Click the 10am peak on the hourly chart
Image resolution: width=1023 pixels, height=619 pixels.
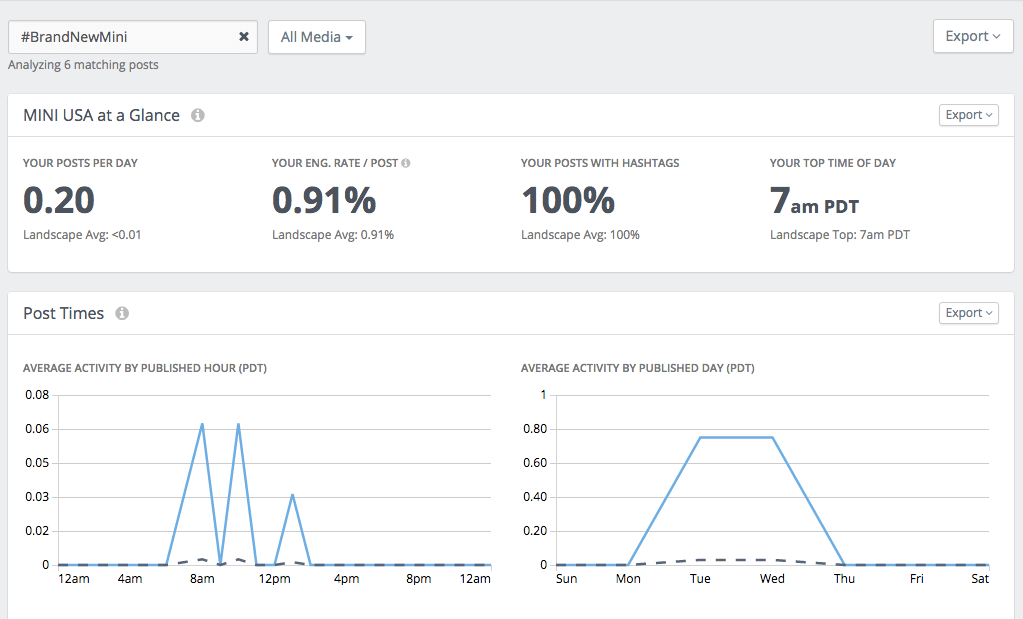(238, 424)
